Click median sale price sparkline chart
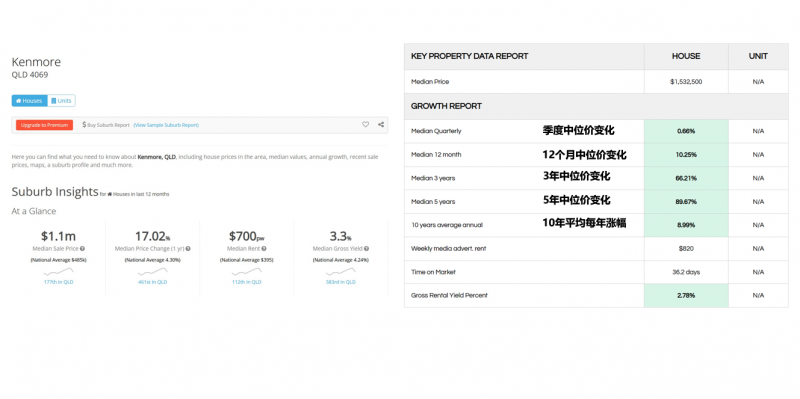Image resolution: width=800 pixels, height=399 pixels. 58,271
